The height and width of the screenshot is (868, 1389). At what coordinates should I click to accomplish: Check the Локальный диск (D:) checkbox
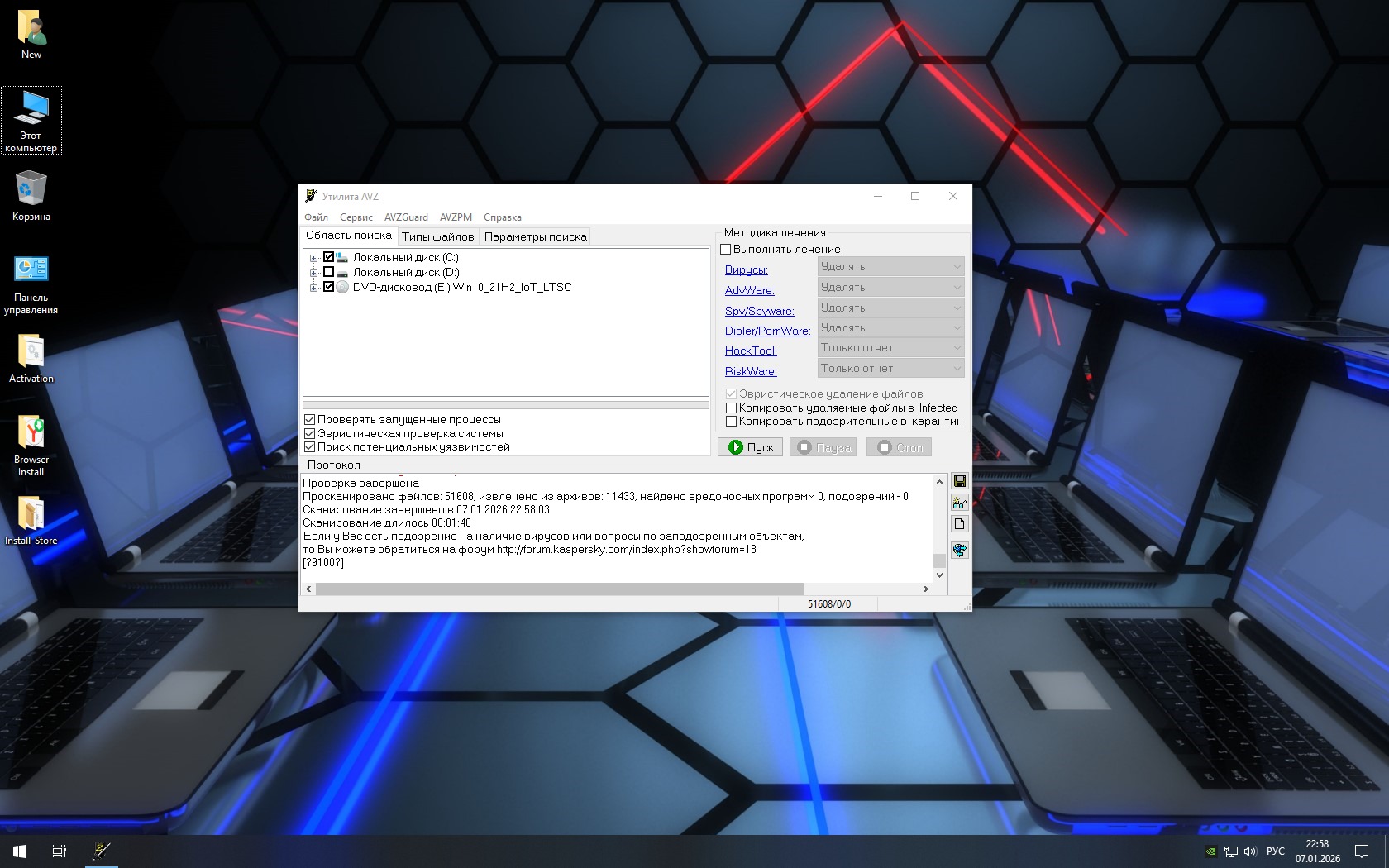[328, 272]
